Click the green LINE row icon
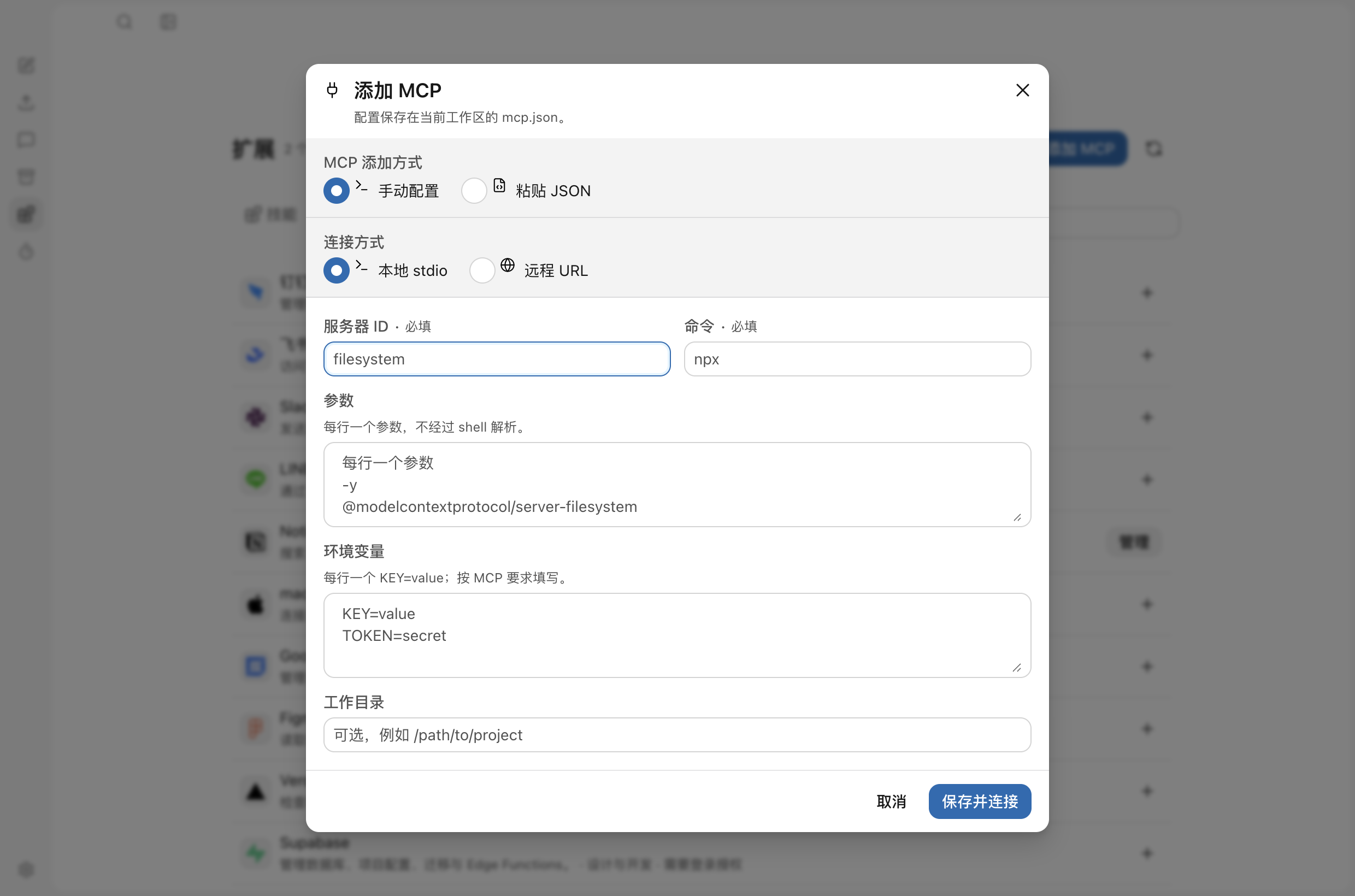Screen dimensions: 1355x896 click(256, 479)
